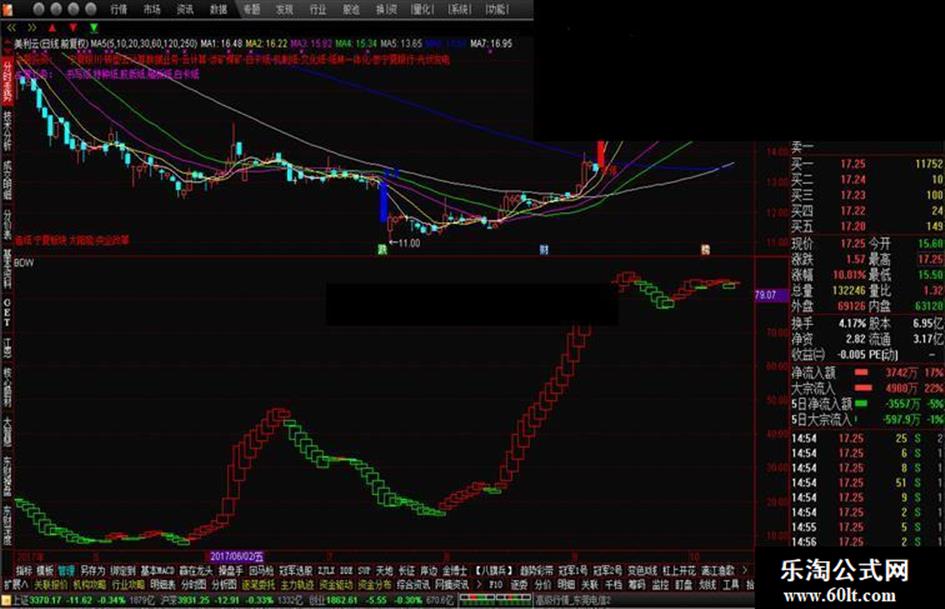Viewport: 945px width, 609px height.
Task: Open the 数据 menu
Action: tap(218, 9)
